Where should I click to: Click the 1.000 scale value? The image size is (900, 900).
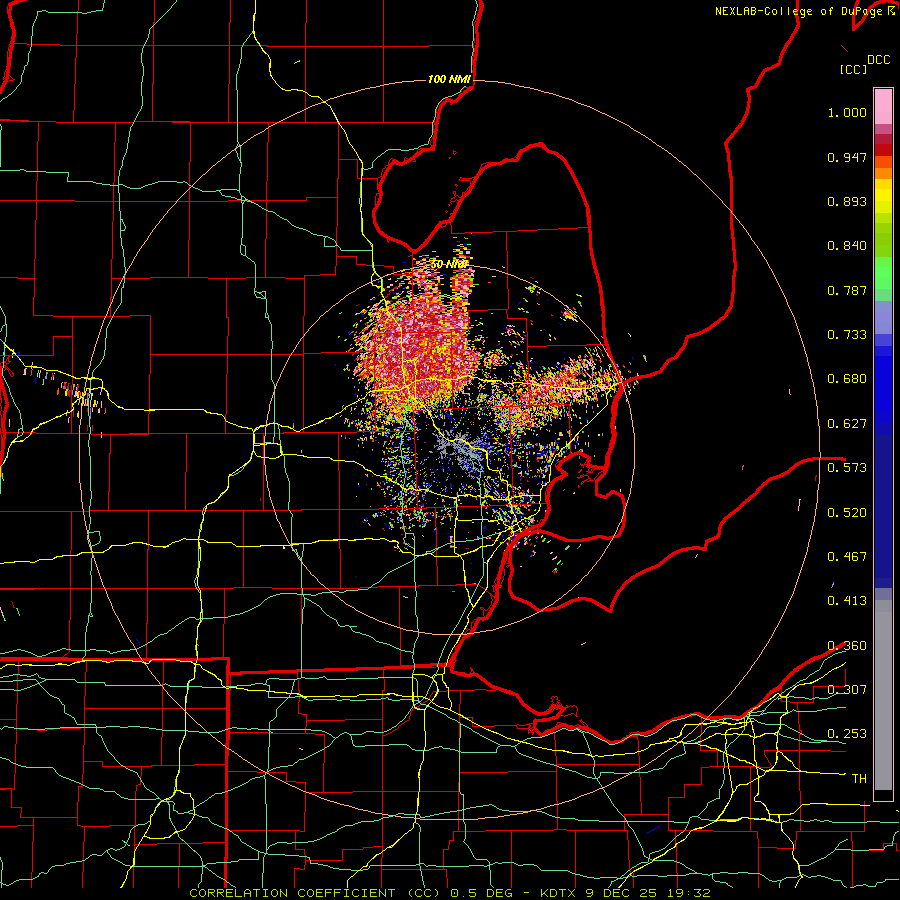pyautogui.click(x=847, y=112)
